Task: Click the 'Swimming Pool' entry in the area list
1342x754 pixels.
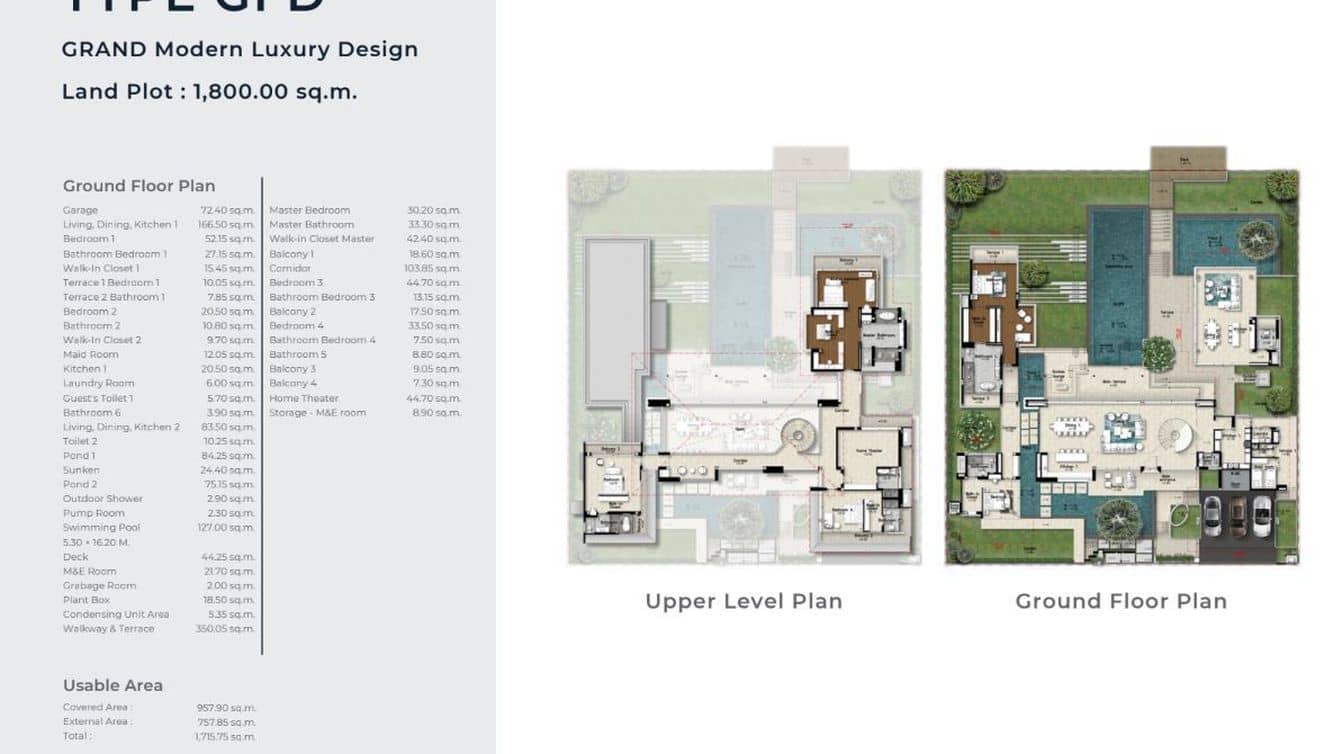Action: point(102,528)
